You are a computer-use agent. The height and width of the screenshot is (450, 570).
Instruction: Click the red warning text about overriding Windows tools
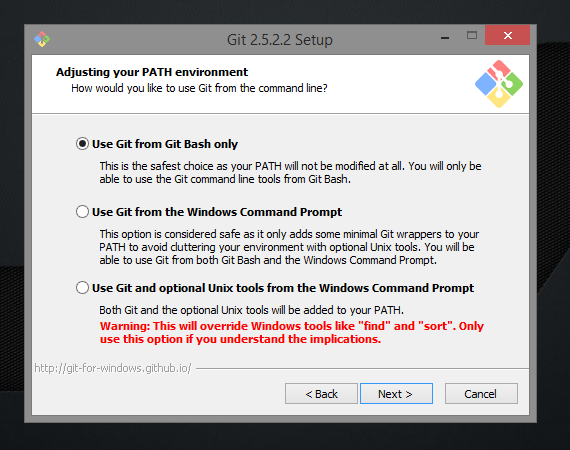click(292, 332)
